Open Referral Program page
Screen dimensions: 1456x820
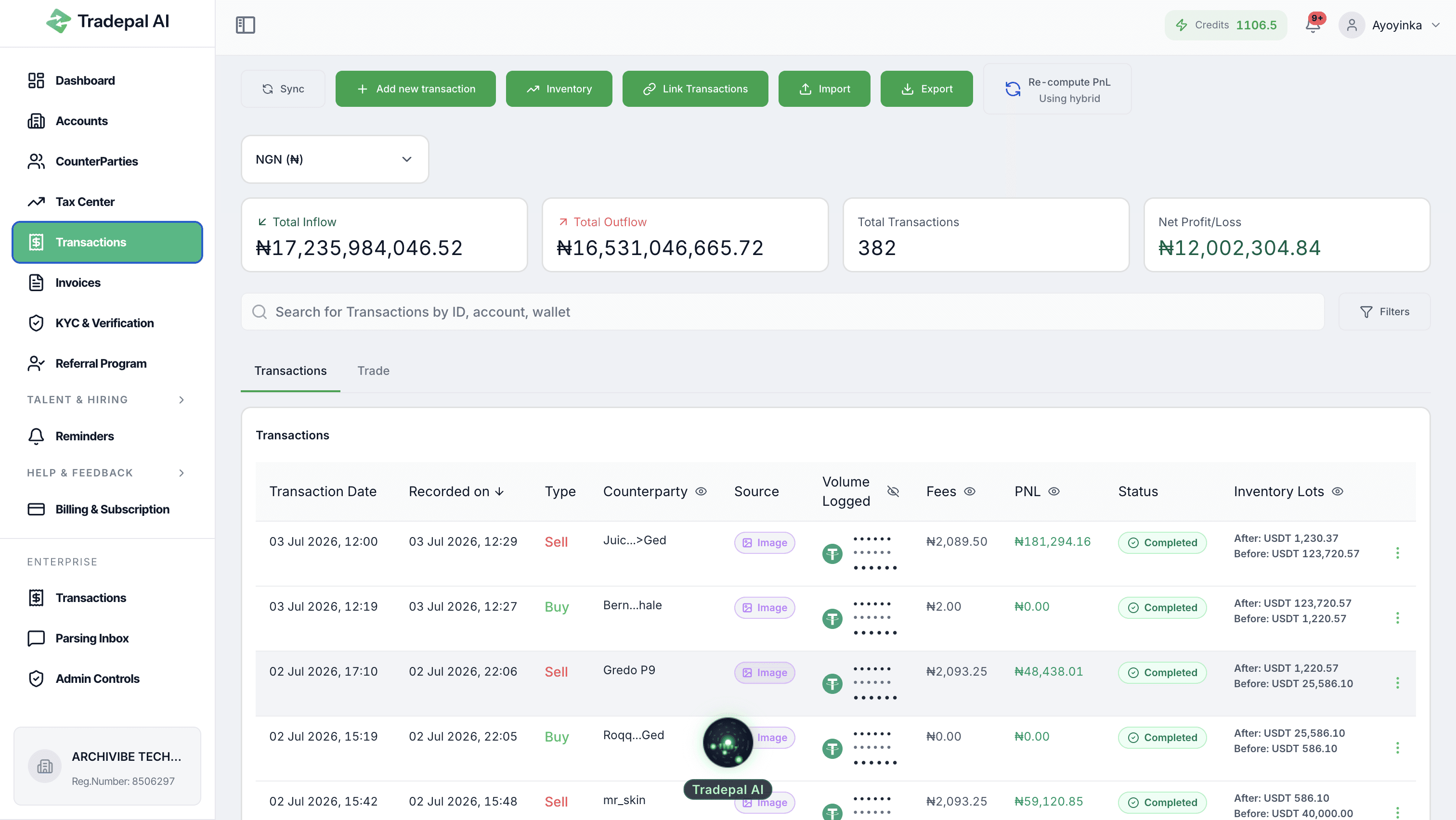click(x=107, y=364)
